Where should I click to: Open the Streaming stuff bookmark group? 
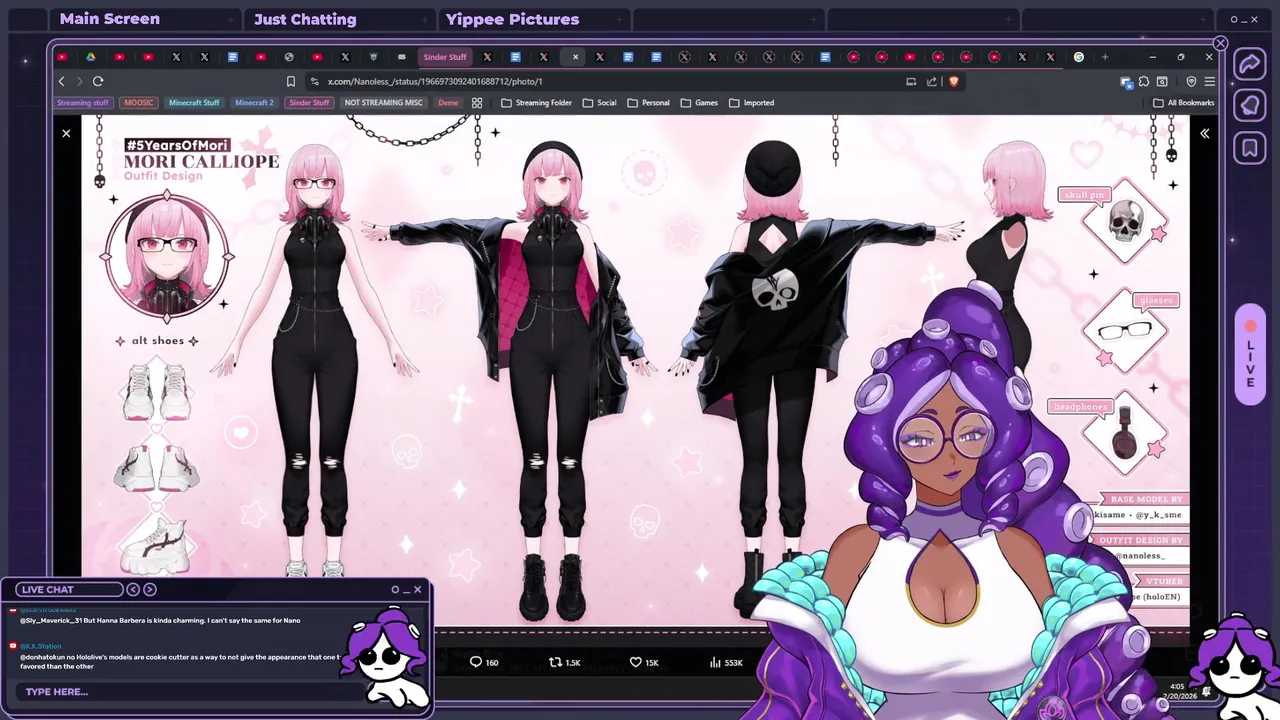pos(83,103)
